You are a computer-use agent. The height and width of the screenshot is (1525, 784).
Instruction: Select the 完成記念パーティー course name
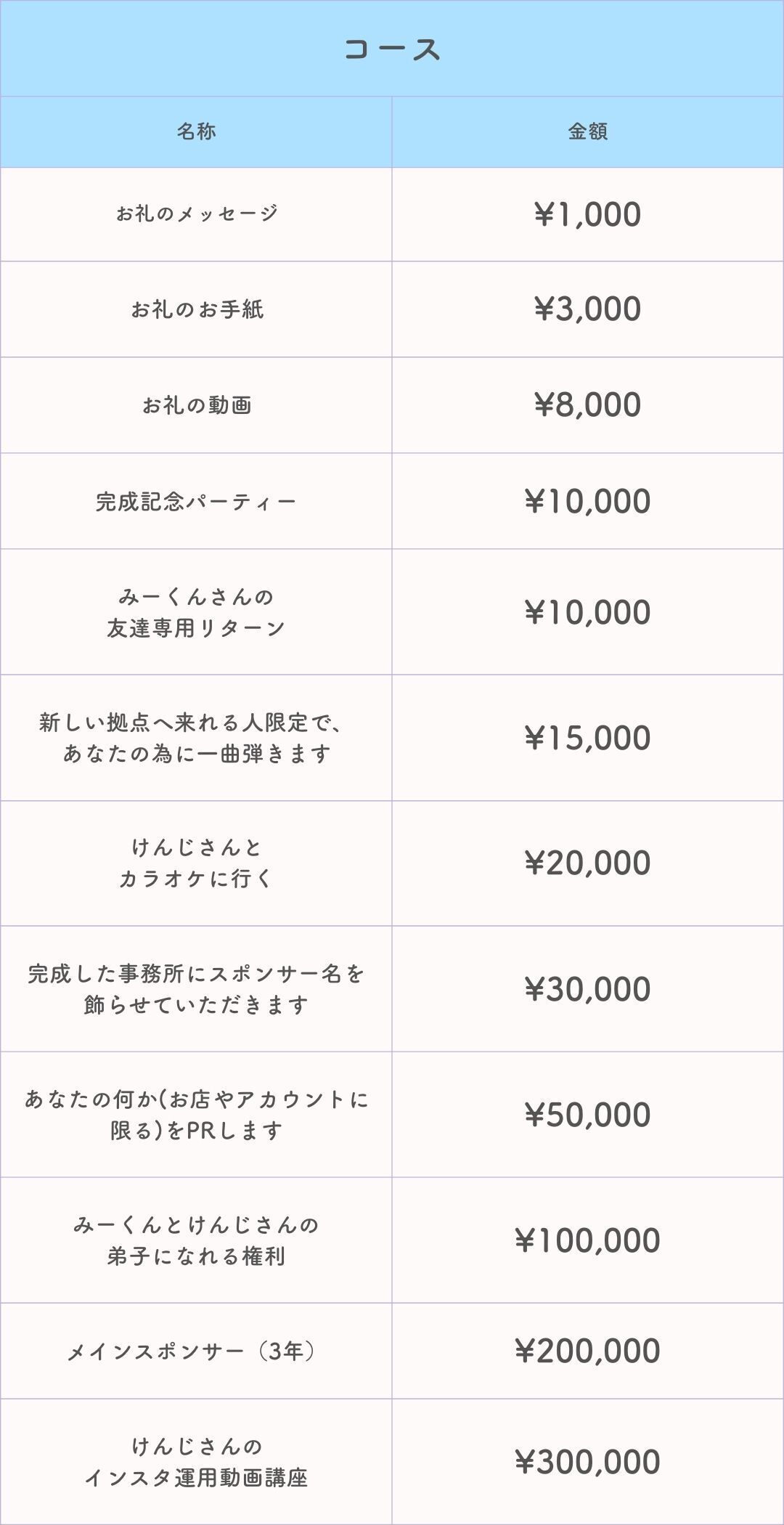tap(196, 501)
